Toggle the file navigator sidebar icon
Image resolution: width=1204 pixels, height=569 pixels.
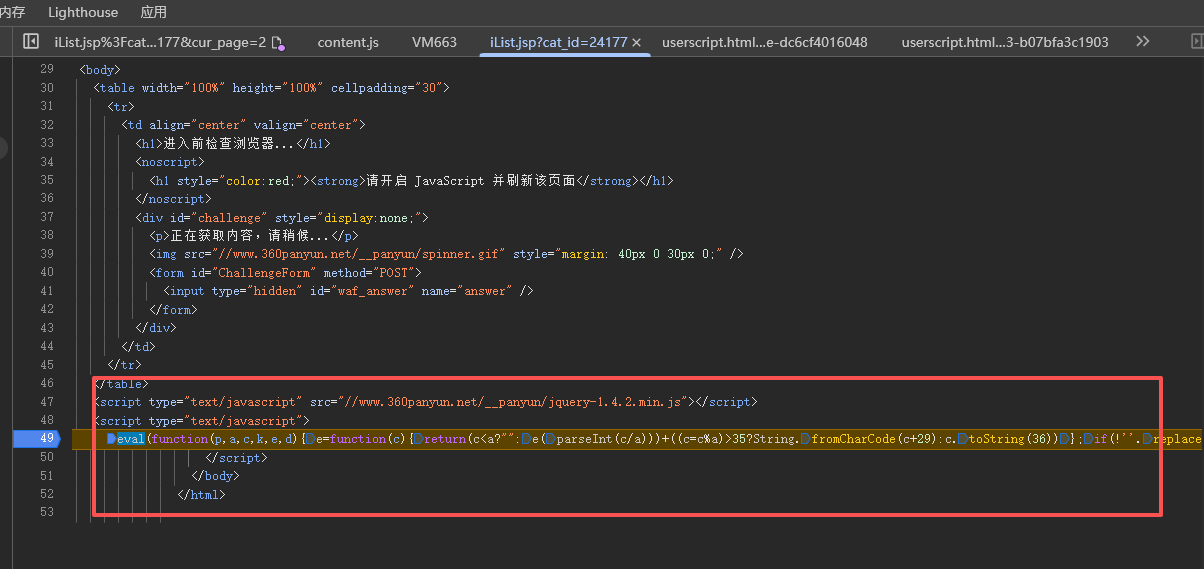(x=31, y=42)
